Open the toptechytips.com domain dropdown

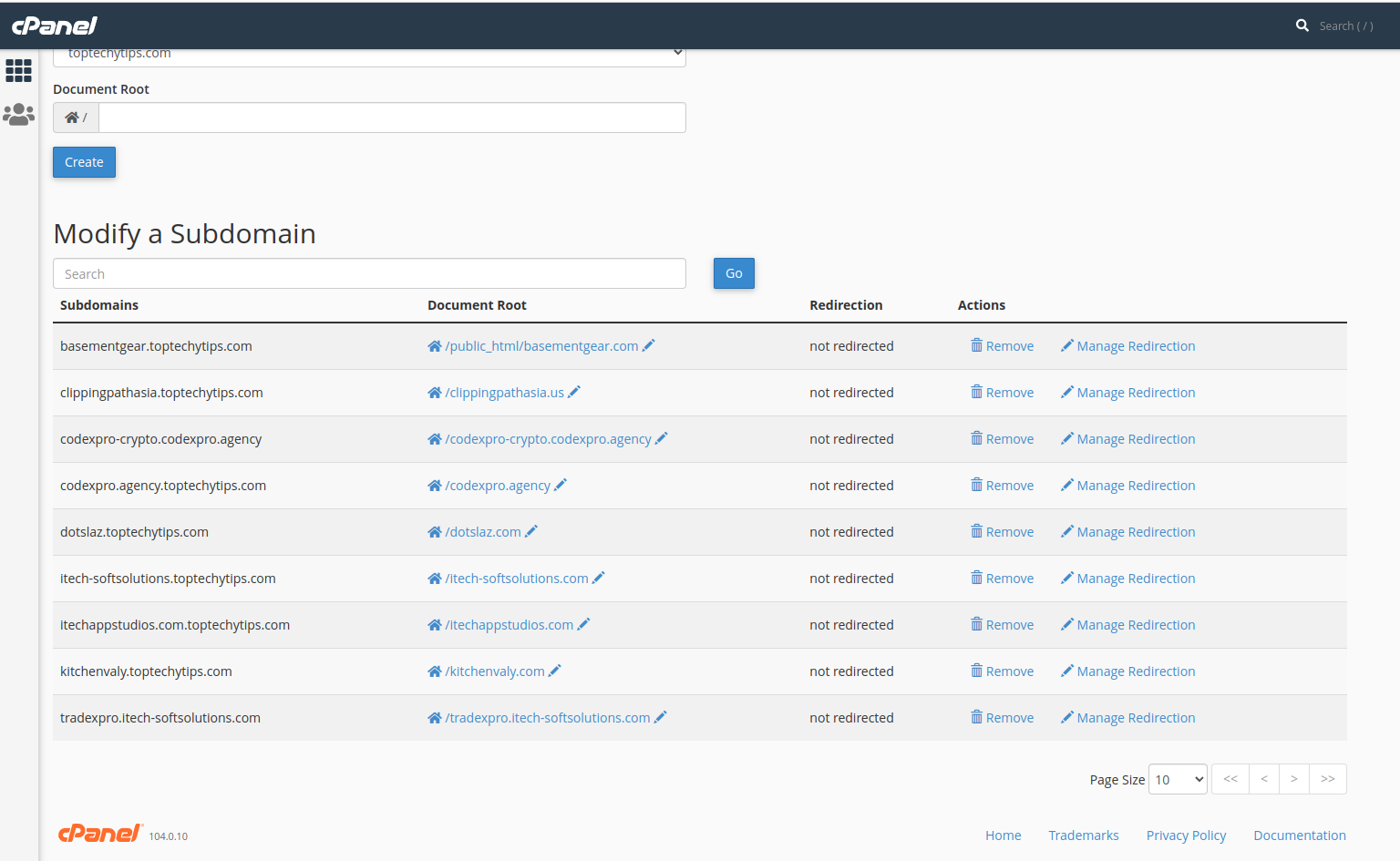coord(369,55)
